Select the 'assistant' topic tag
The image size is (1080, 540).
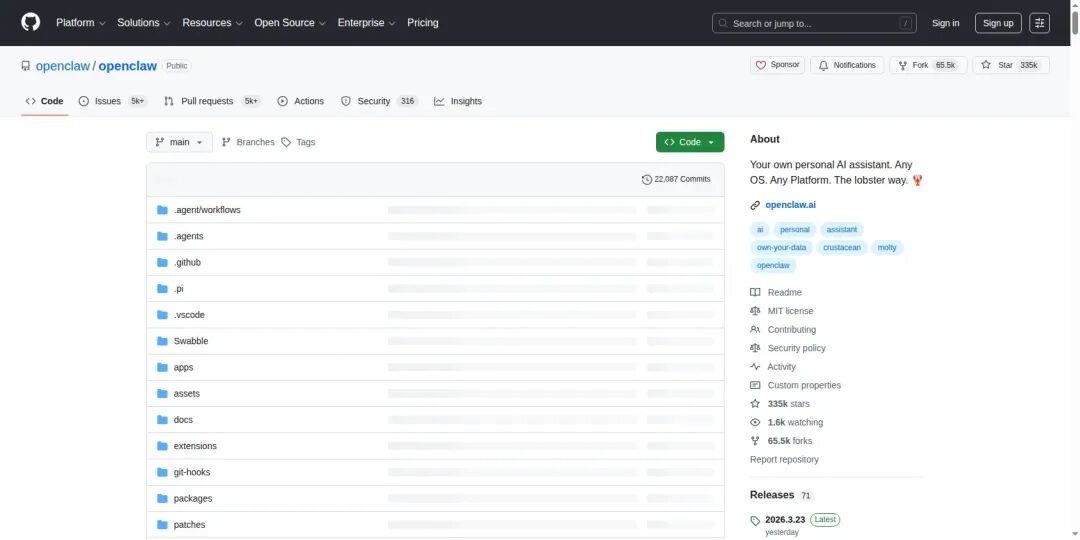841,229
